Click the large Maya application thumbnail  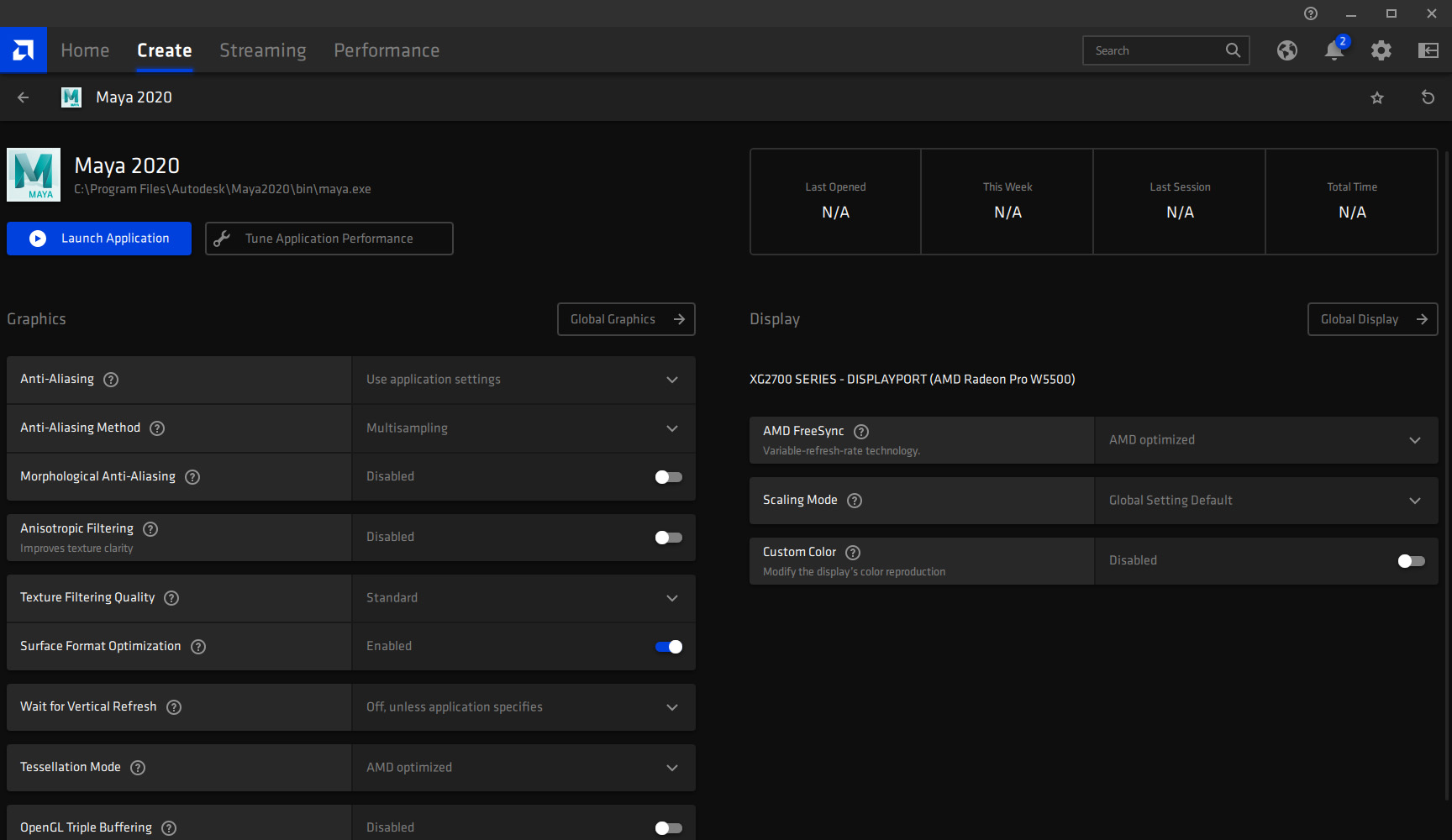click(34, 175)
